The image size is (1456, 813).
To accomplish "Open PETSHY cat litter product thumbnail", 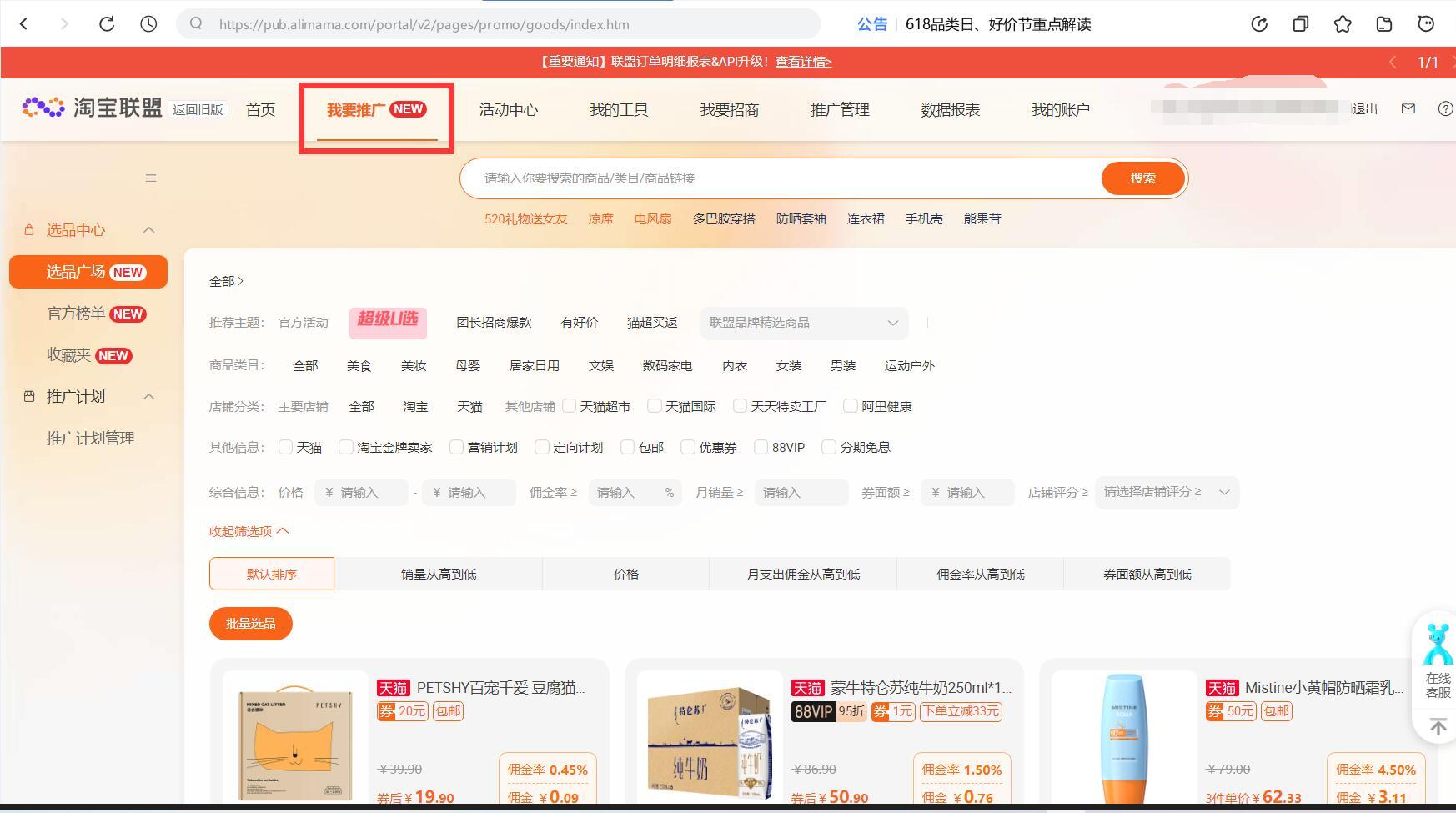I will [296, 739].
